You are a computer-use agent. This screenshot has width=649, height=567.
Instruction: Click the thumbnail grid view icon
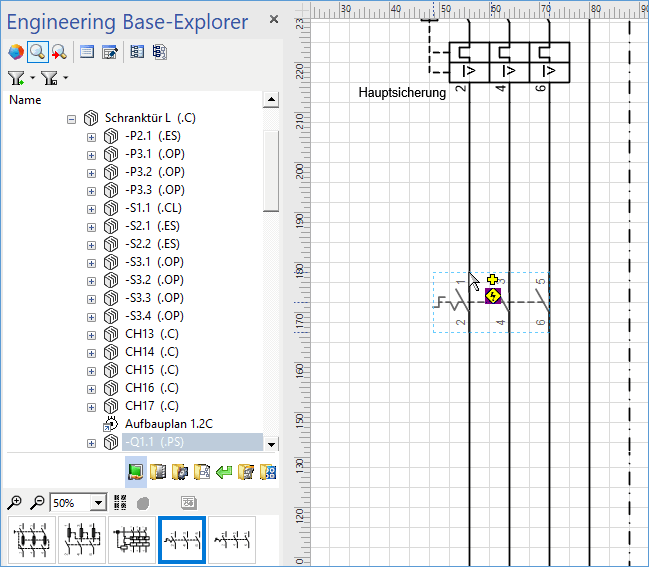120,502
